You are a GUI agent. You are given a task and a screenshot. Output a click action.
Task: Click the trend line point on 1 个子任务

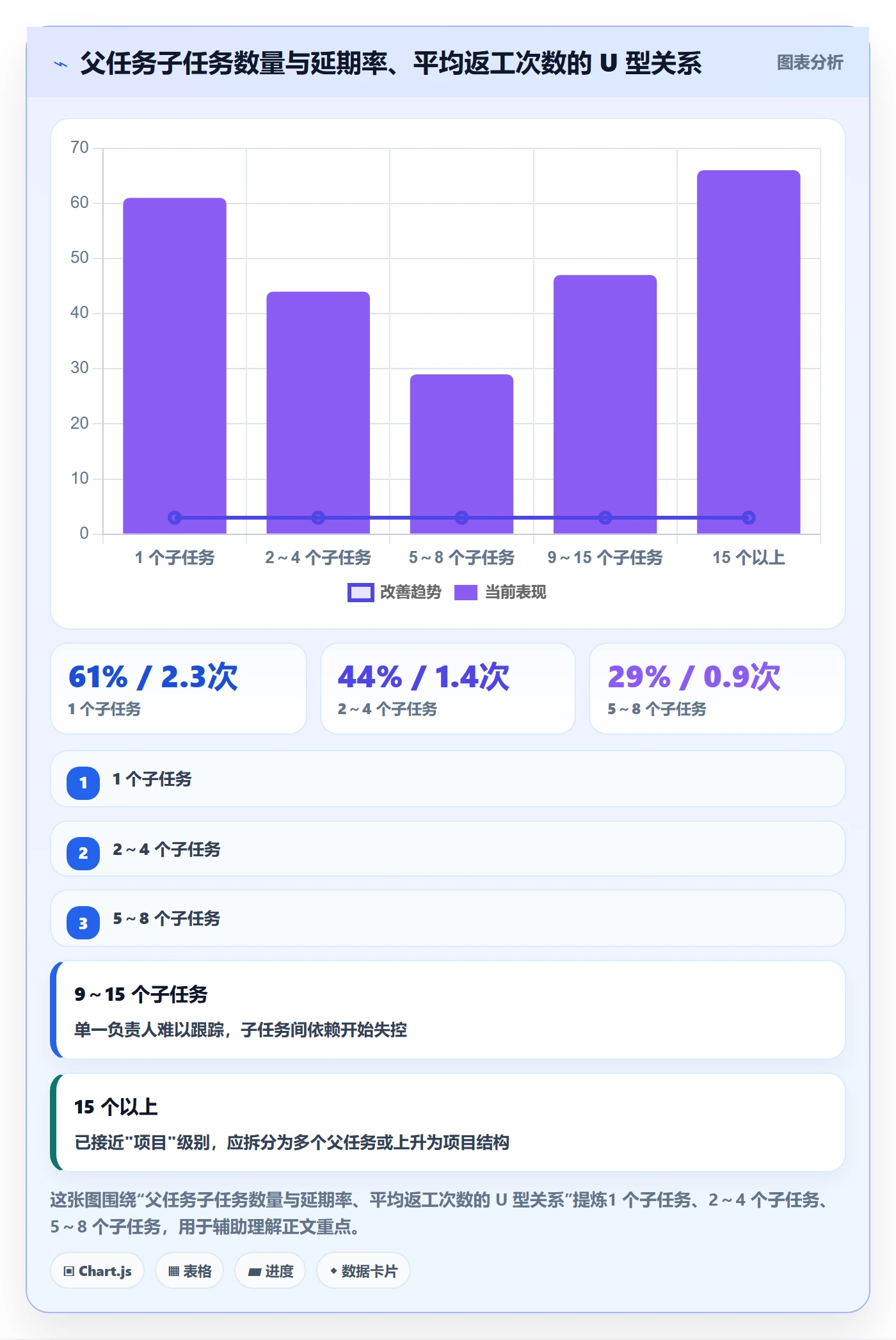click(174, 518)
